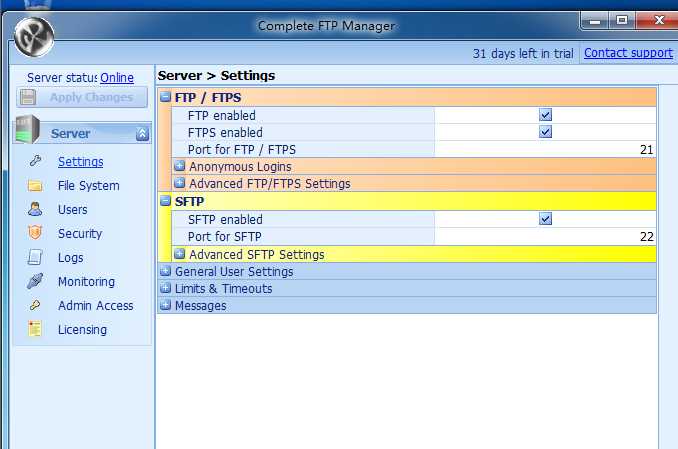The image size is (678, 449).
Task: Select the 'FTP enabled' row label
Action: pos(222,115)
